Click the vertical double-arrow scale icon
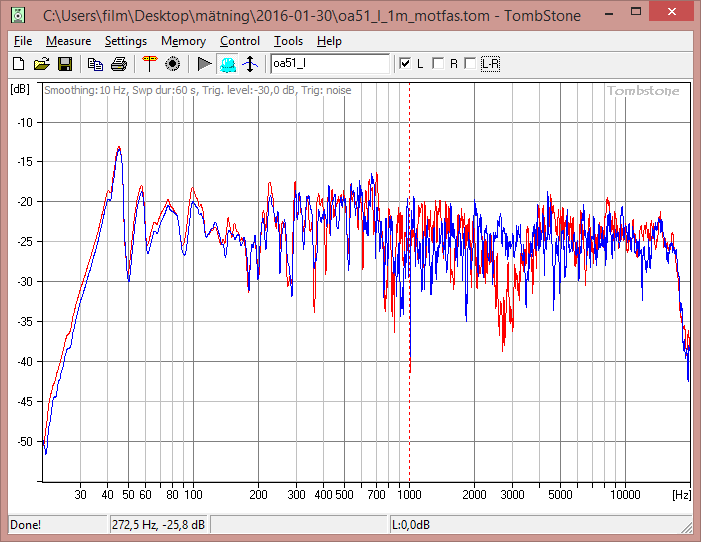Image resolution: width=701 pixels, height=542 pixels. pos(250,64)
